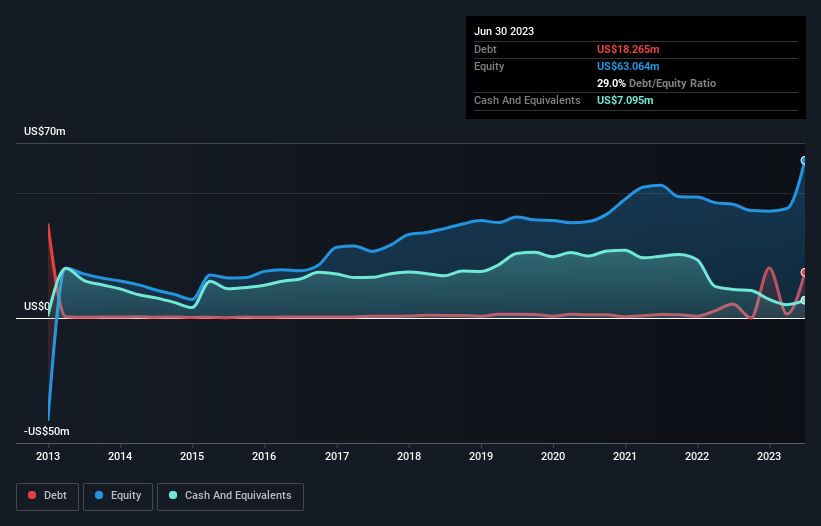This screenshot has height=526, width=821.
Task: Click the 2017 x-axis label
Action: click(x=337, y=456)
